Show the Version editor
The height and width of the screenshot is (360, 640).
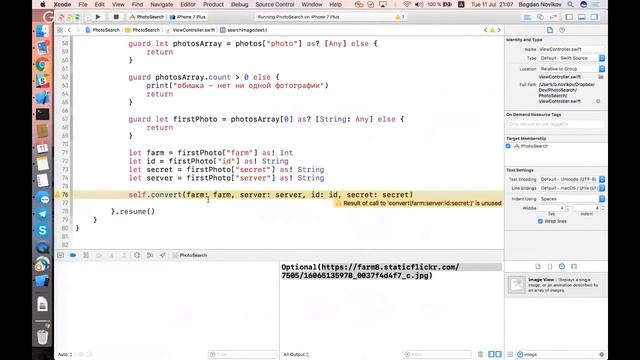[553, 17]
